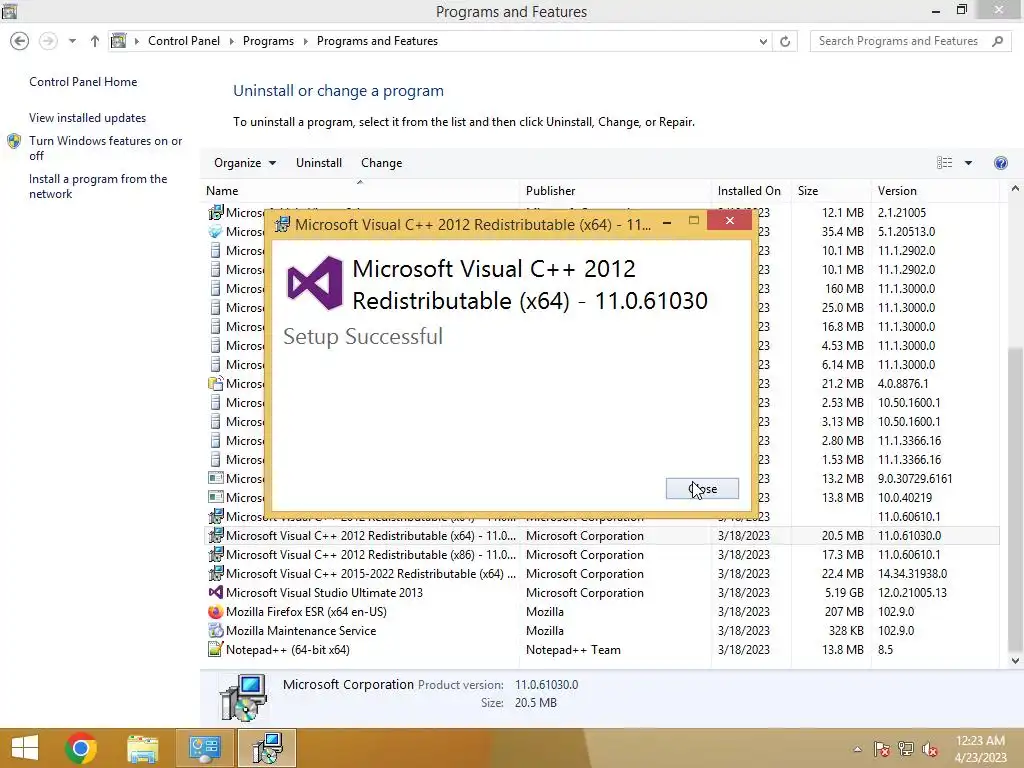Open Help with the question mark icon
This screenshot has height=768, width=1024.
click(1000, 163)
